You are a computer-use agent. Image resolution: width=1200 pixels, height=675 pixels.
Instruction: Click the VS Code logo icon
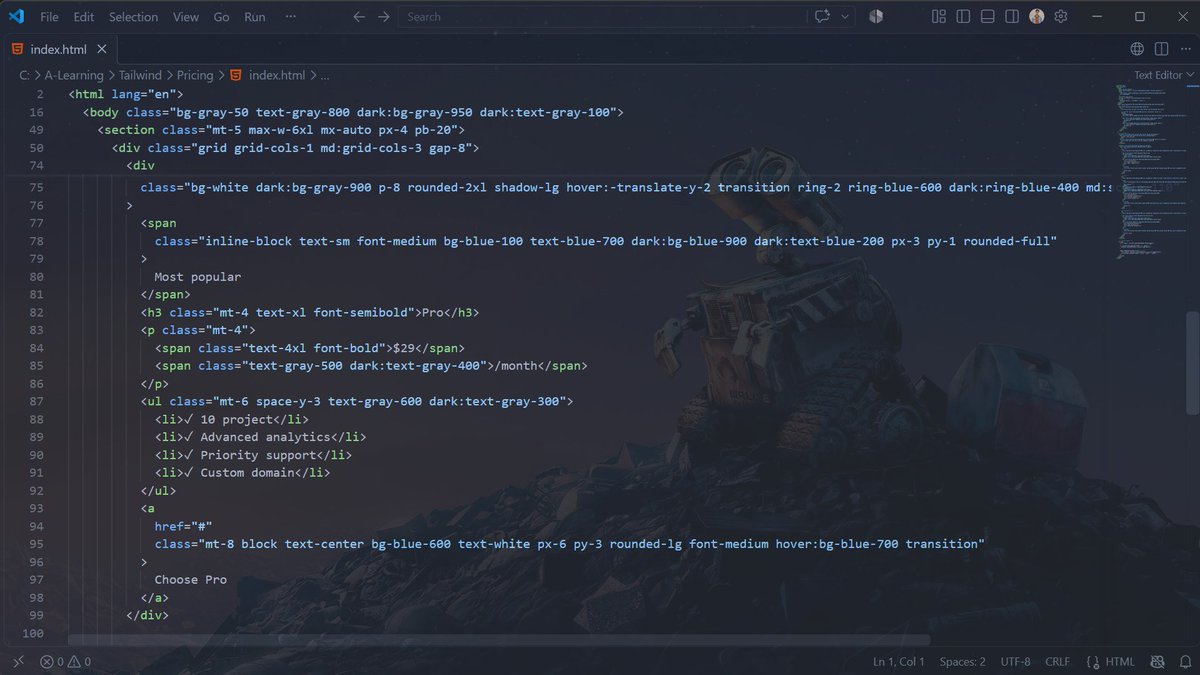(x=15, y=16)
